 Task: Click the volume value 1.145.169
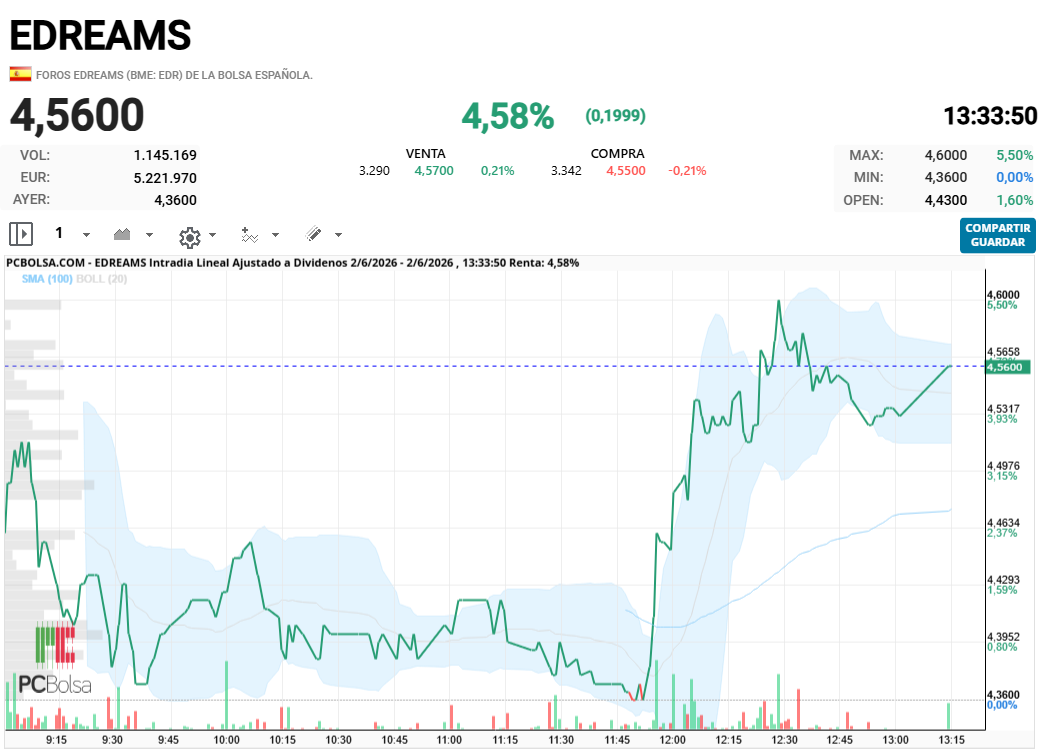(165, 155)
